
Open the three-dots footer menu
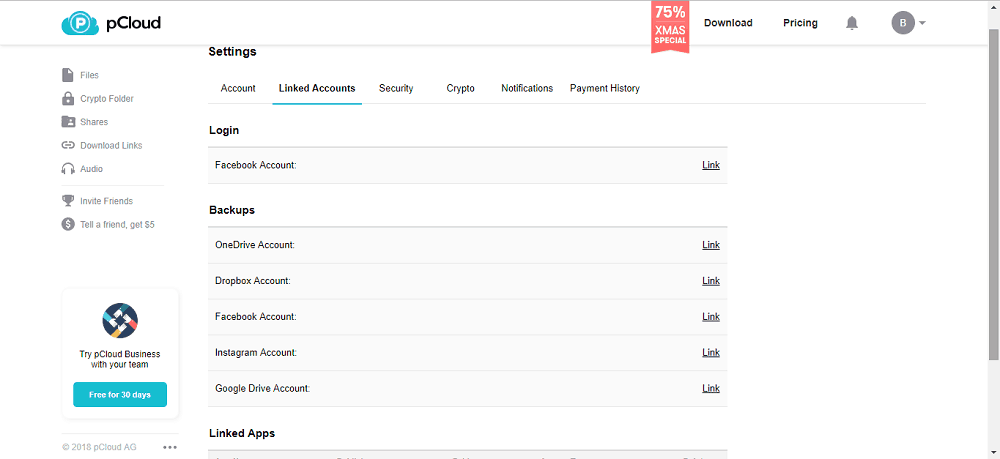click(170, 448)
